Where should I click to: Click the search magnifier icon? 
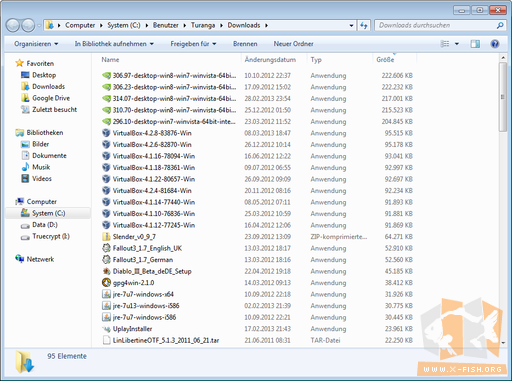[x=500, y=25]
